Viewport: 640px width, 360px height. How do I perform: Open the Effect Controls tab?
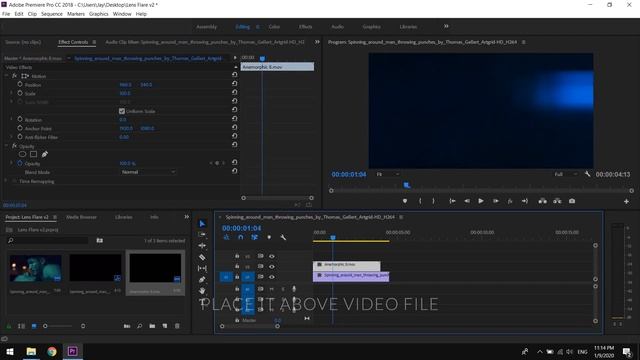tap(73, 42)
